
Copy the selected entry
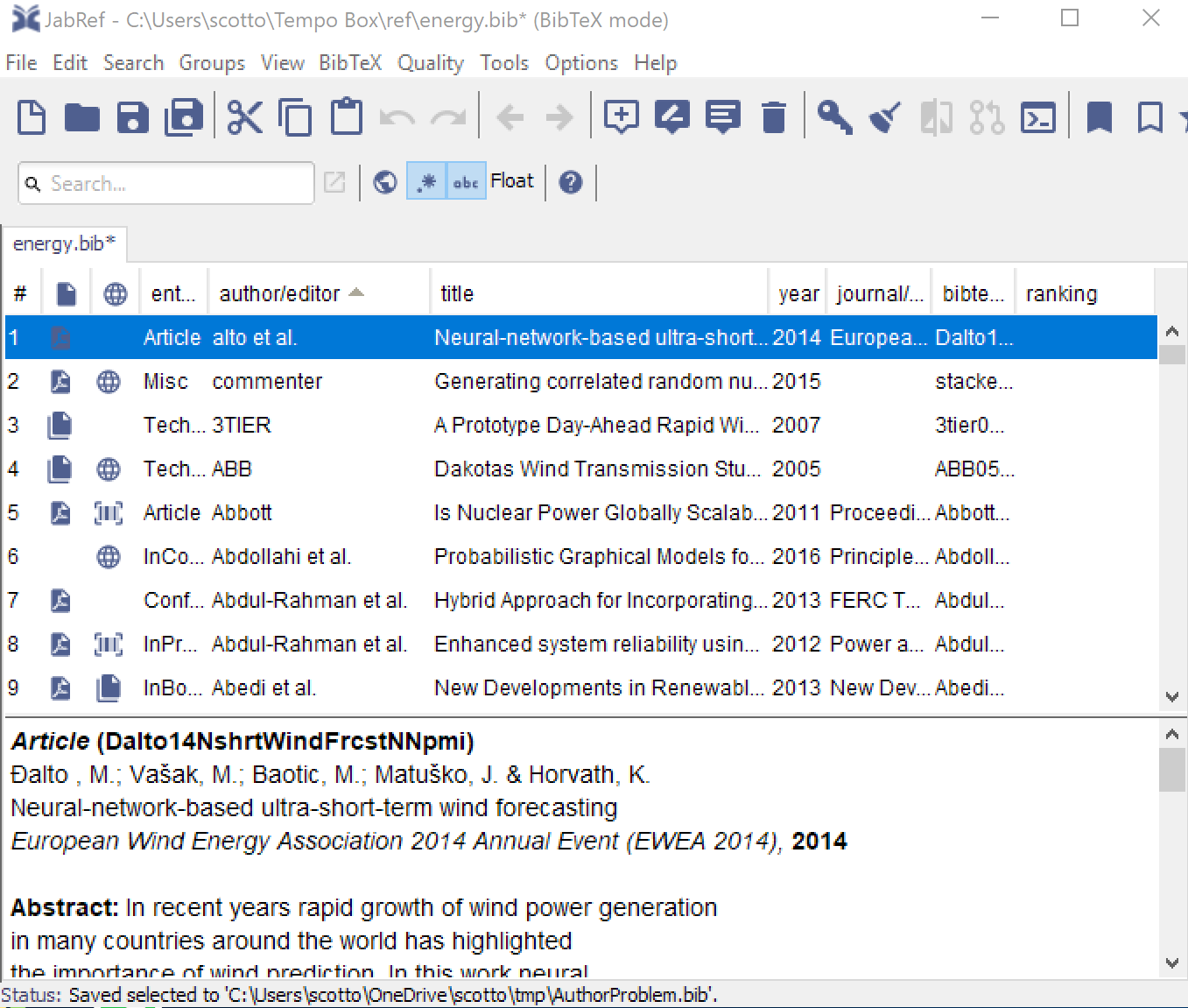(x=295, y=117)
